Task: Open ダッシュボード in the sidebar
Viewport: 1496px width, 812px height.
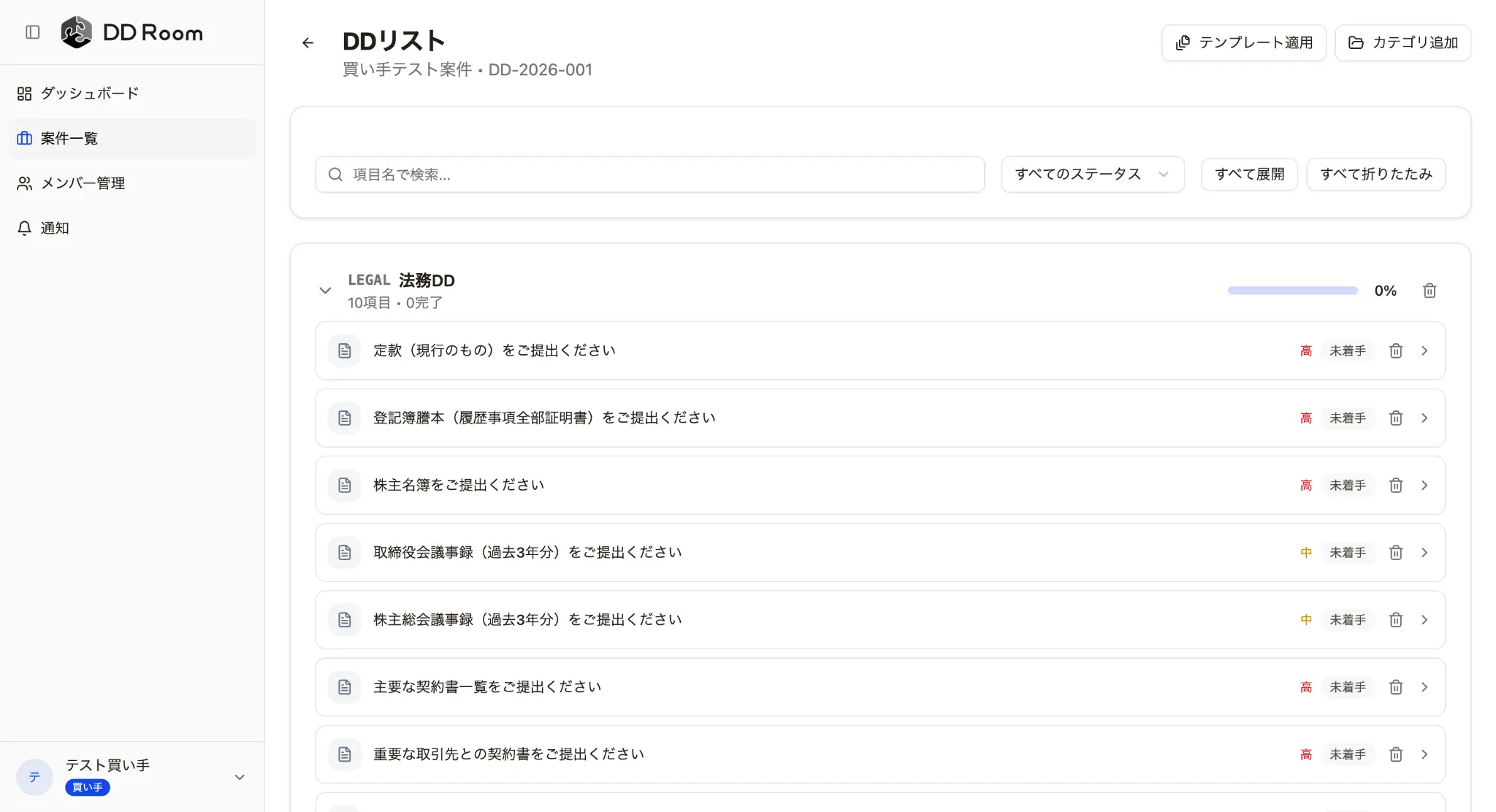Action: pyautogui.click(x=89, y=93)
